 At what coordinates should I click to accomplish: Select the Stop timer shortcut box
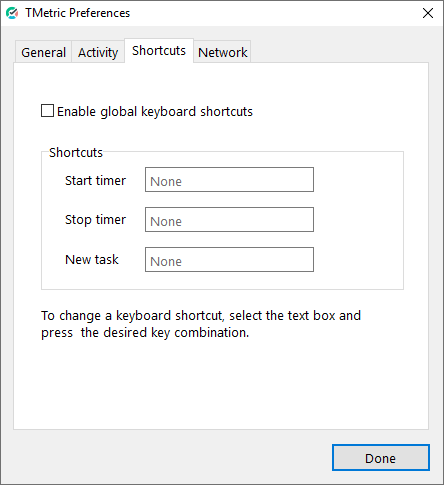(229, 220)
